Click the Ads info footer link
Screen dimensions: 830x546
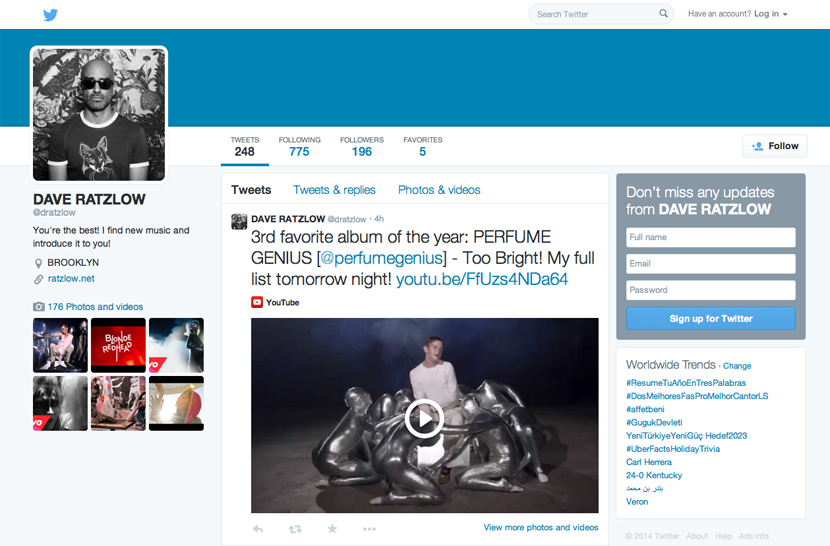(754, 536)
